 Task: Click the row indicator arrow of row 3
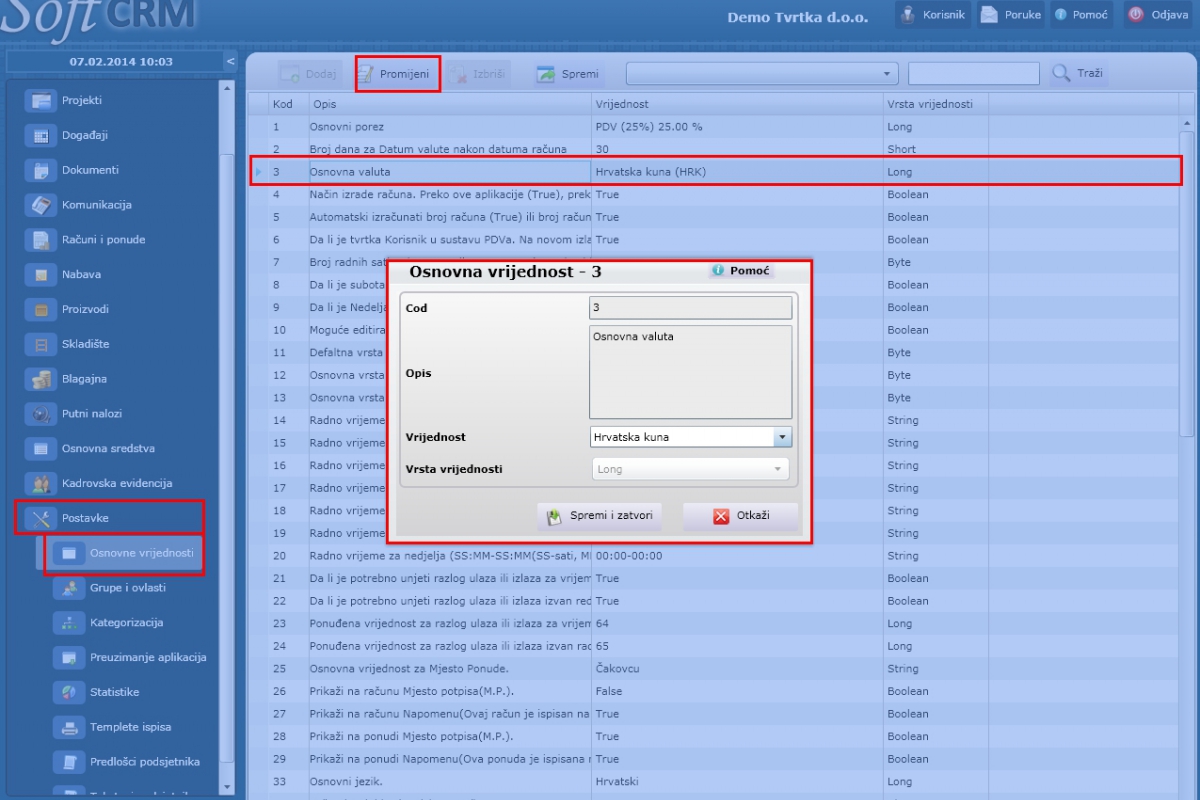[259, 172]
